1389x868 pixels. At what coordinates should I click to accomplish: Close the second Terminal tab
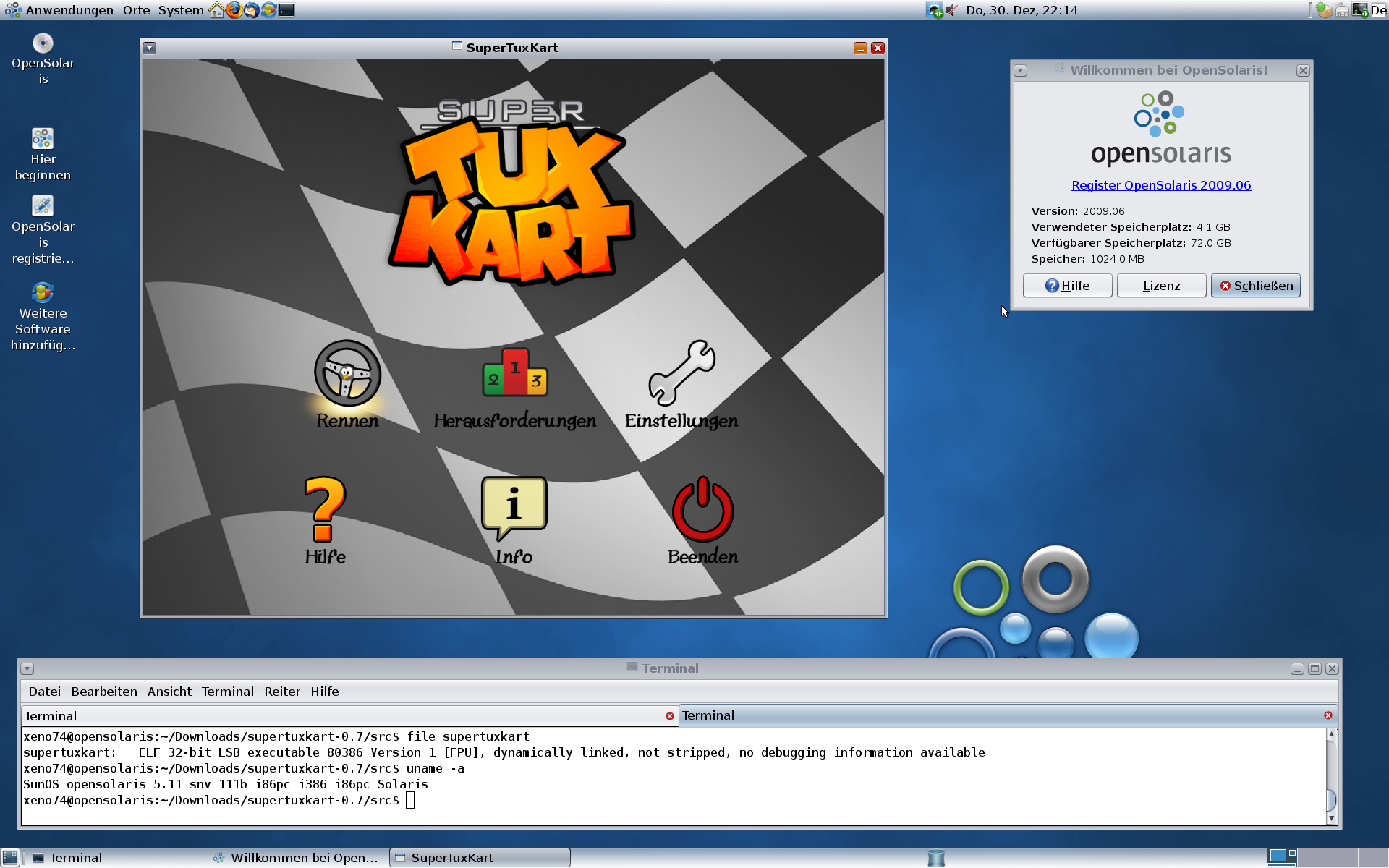[1328, 715]
